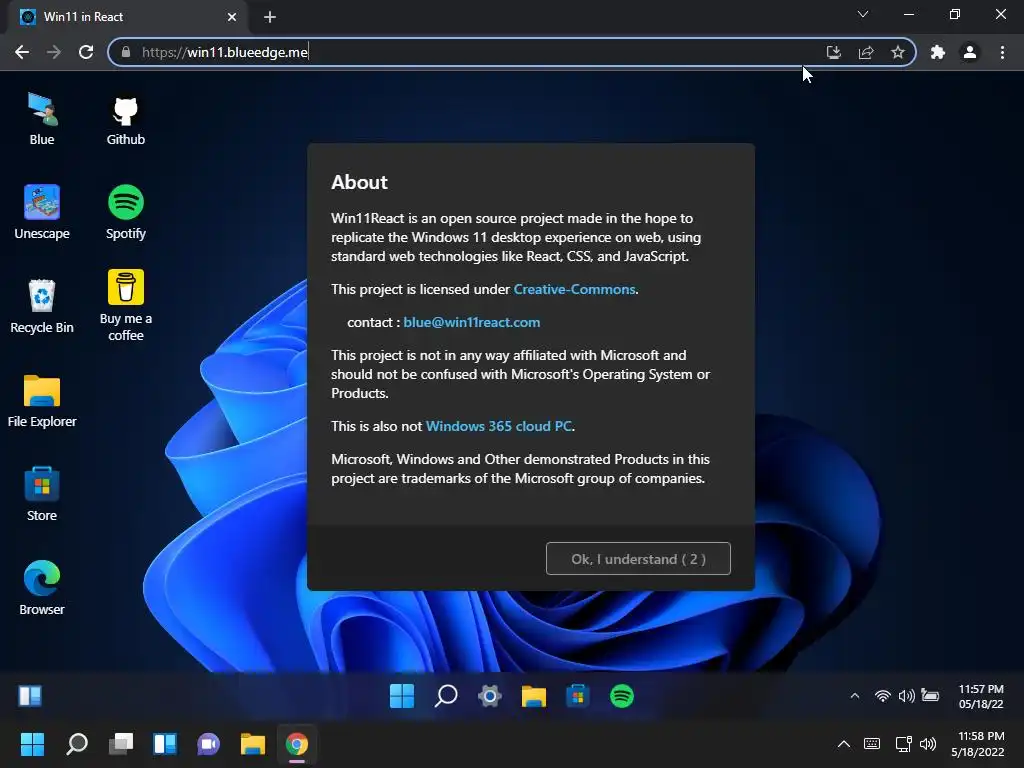
Task: Open touch keyboard icon in host tray
Action: [x=872, y=744]
